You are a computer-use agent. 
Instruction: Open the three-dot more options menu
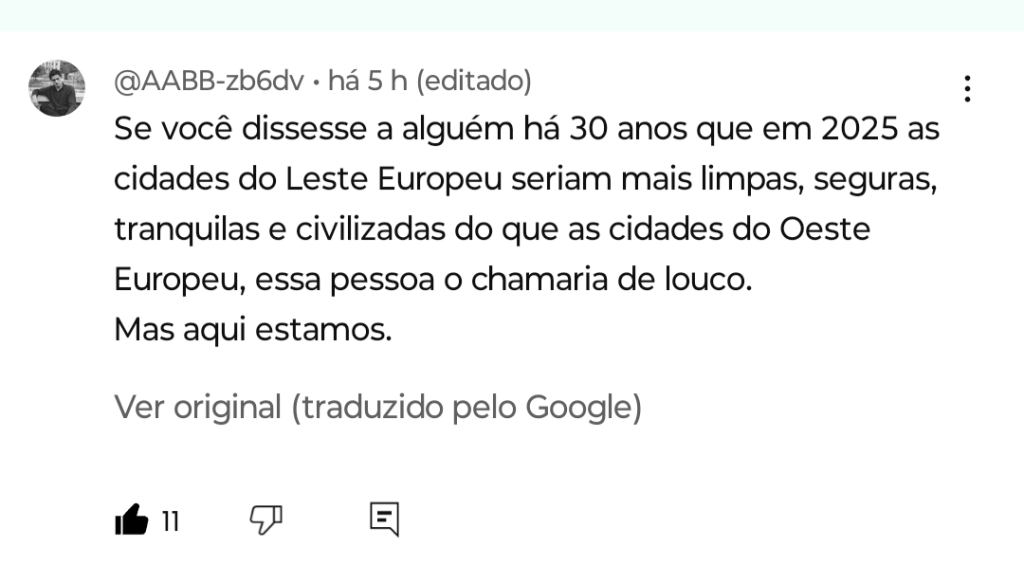click(x=966, y=89)
